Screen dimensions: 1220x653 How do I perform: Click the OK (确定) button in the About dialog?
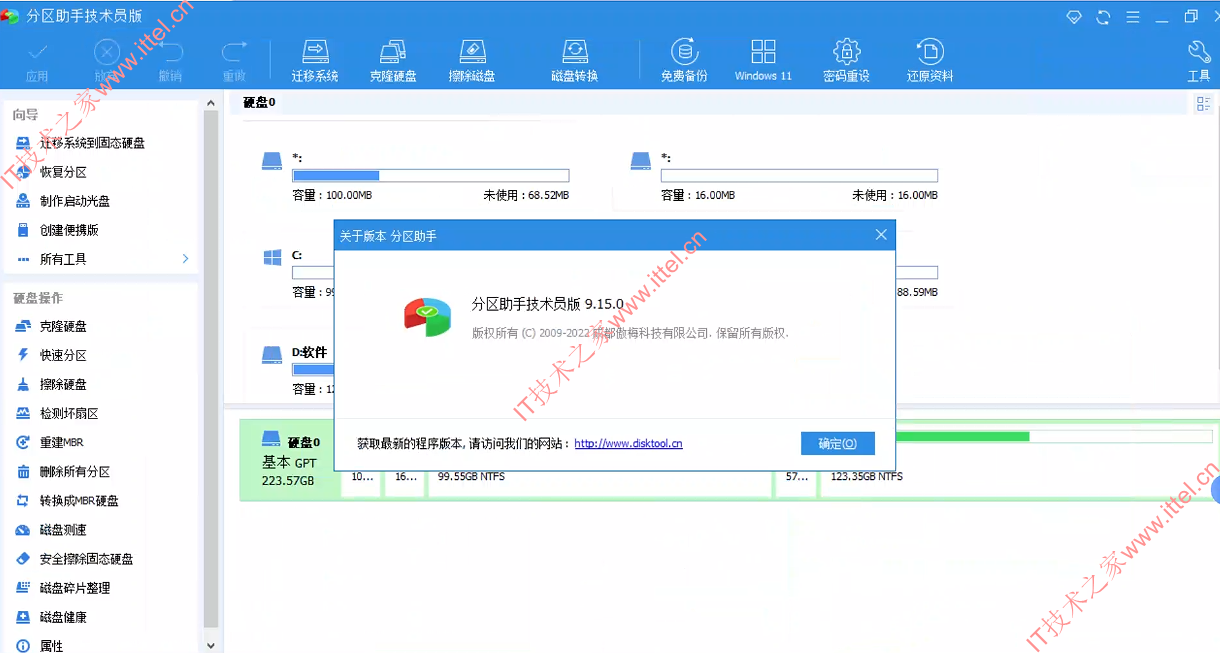click(838, 443)
